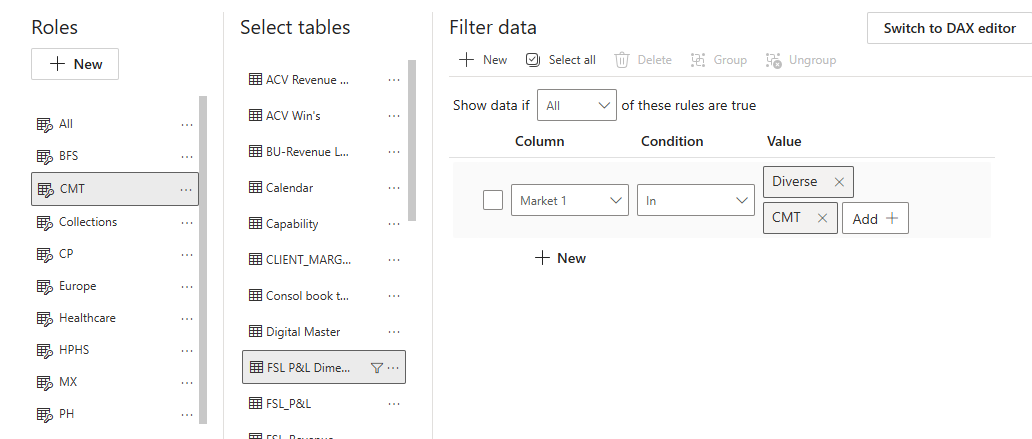1032x439 pixels.
Task: Open more options for Europe role
Action: pos(187,286)
